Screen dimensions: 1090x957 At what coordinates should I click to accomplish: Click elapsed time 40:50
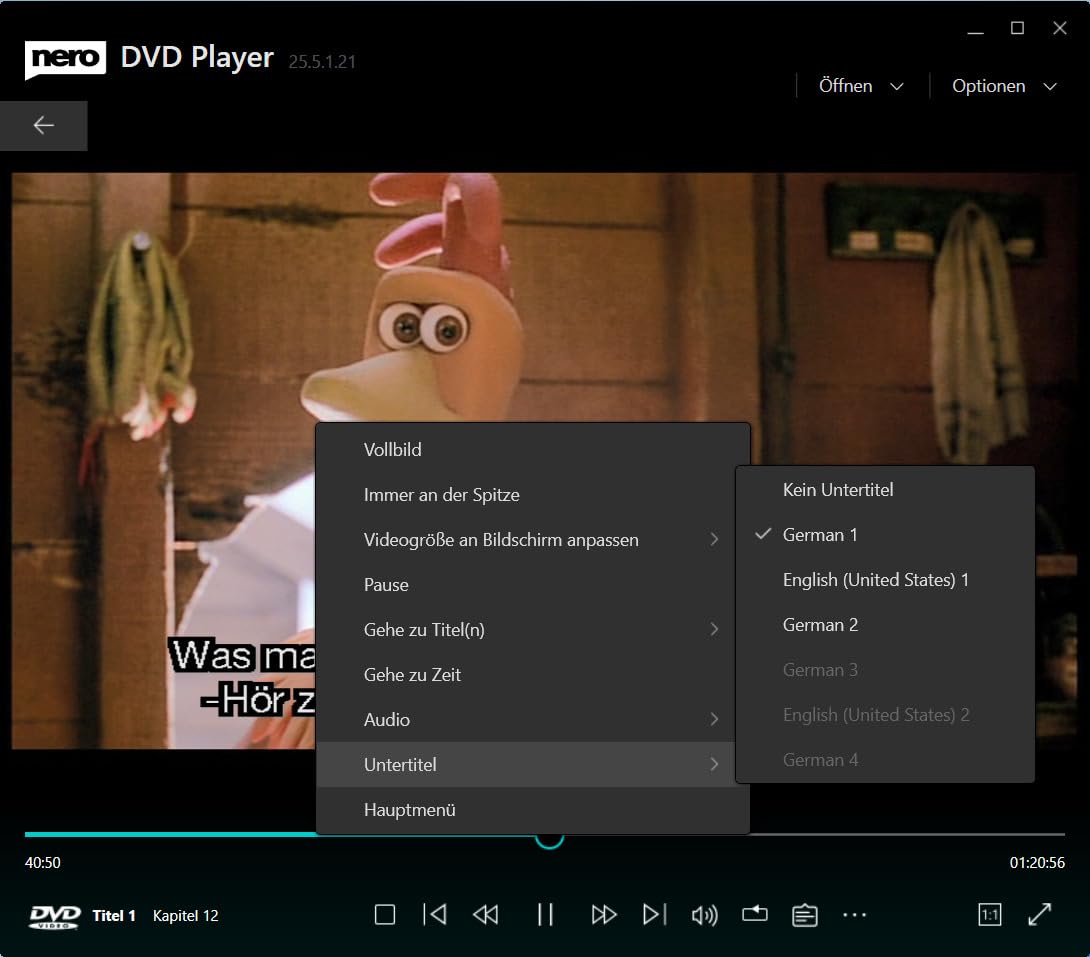[42, 862]
